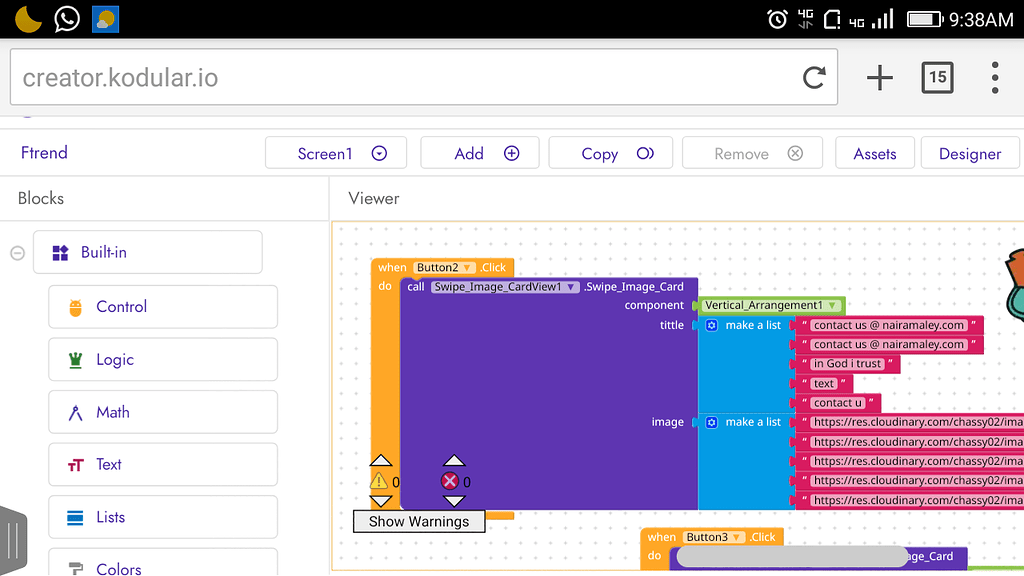Select the Text blocks category icon
Image resolution: width=1024 pixels, height=576 pixels.
click(x=75, y=464)
